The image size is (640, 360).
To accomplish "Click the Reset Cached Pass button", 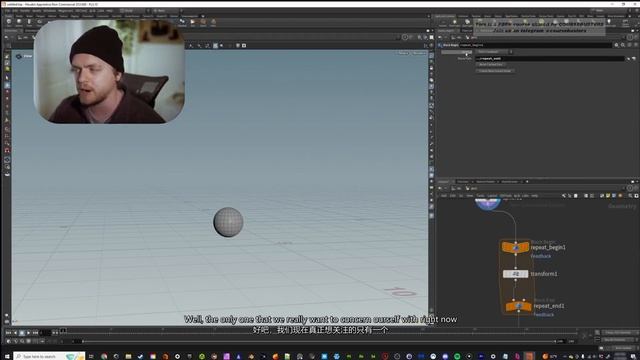I will [491, 64].
